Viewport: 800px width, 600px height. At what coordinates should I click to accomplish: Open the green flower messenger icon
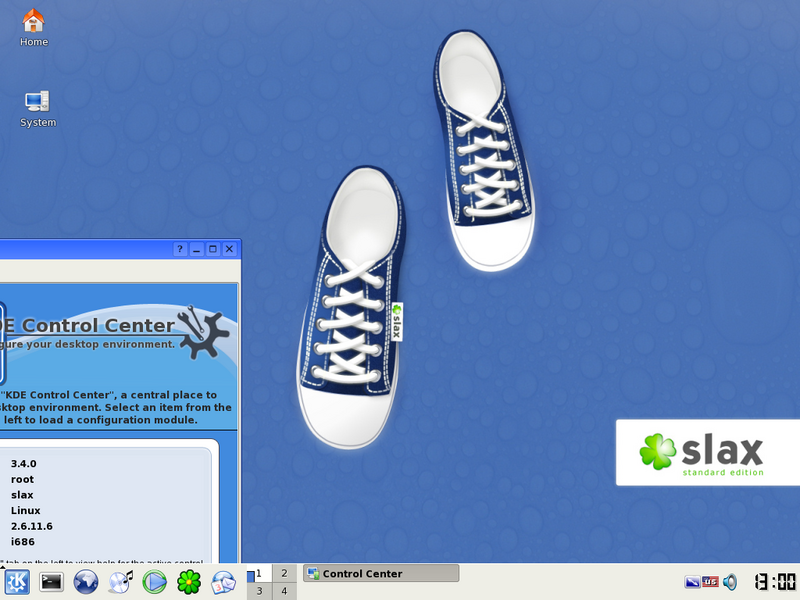click(189, 582)
